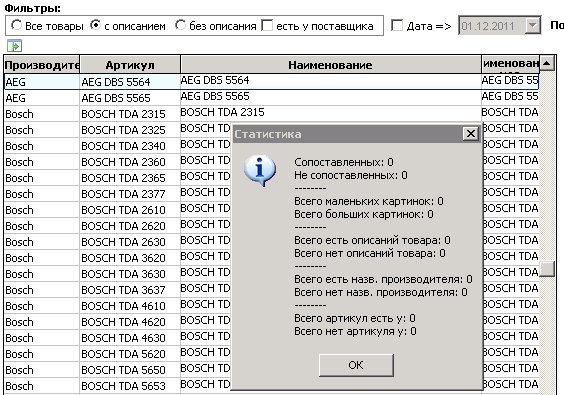The image size is (564, 395).
Task: Click 'Всего маленьких картинок: 0' text
Action: coord(369,201)
